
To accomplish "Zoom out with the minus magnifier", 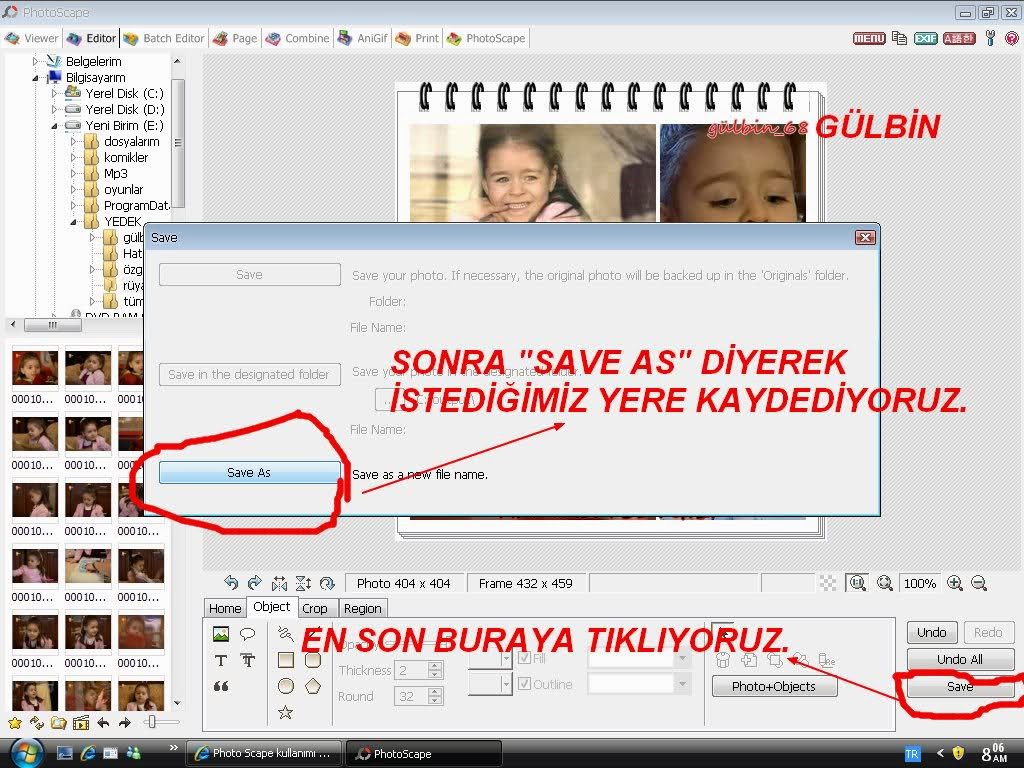I will click(979, 583).
